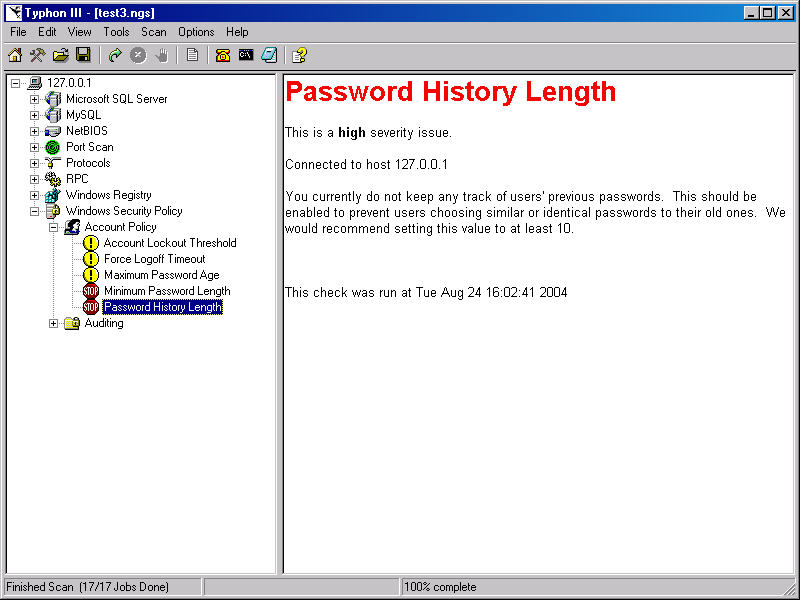800x600 pixels.
Task: Click the Auditing folder icon
Action: (x=72, y=323)
